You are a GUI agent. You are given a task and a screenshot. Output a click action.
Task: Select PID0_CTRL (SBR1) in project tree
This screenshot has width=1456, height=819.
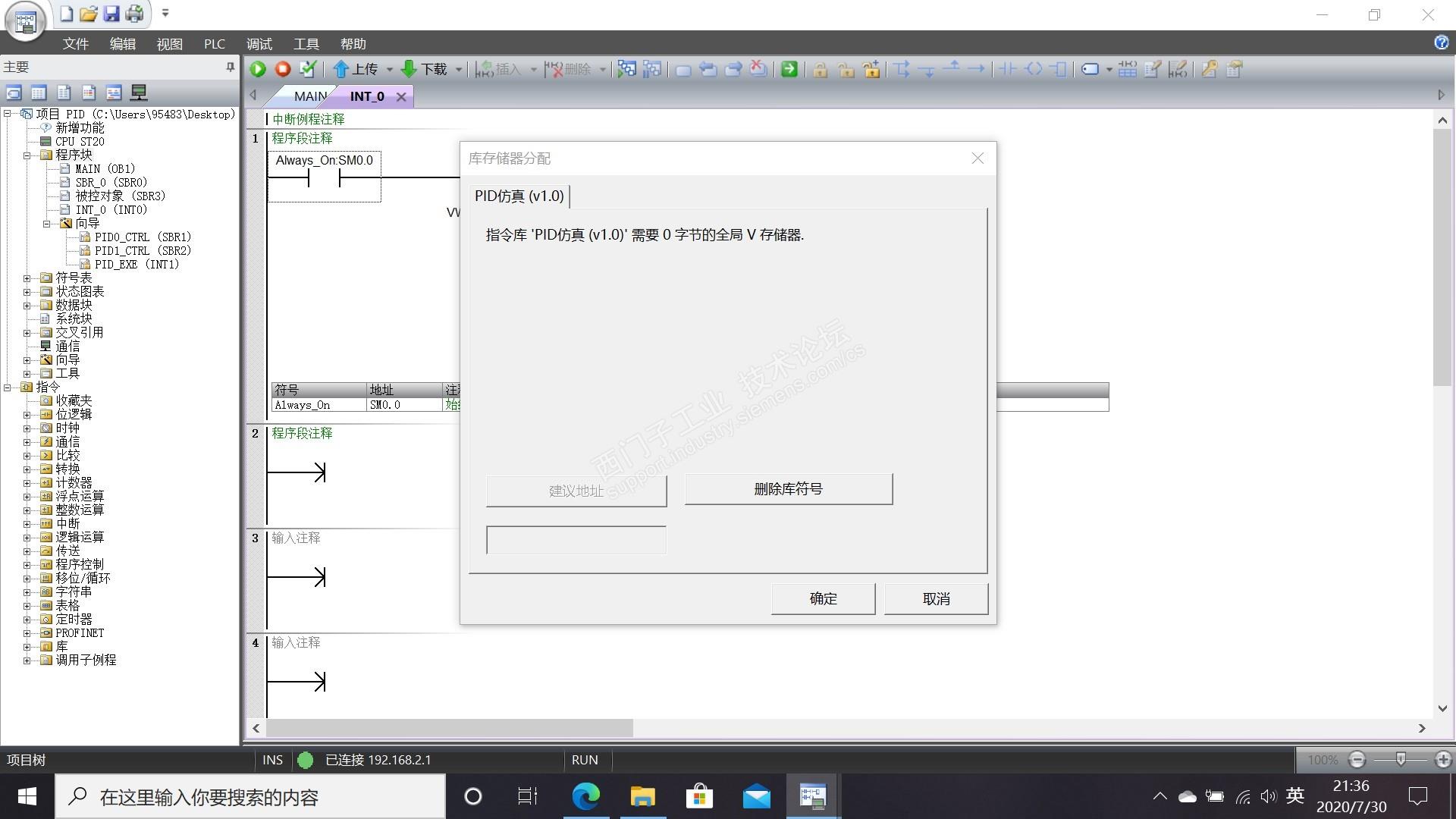[x=143, y=237]
